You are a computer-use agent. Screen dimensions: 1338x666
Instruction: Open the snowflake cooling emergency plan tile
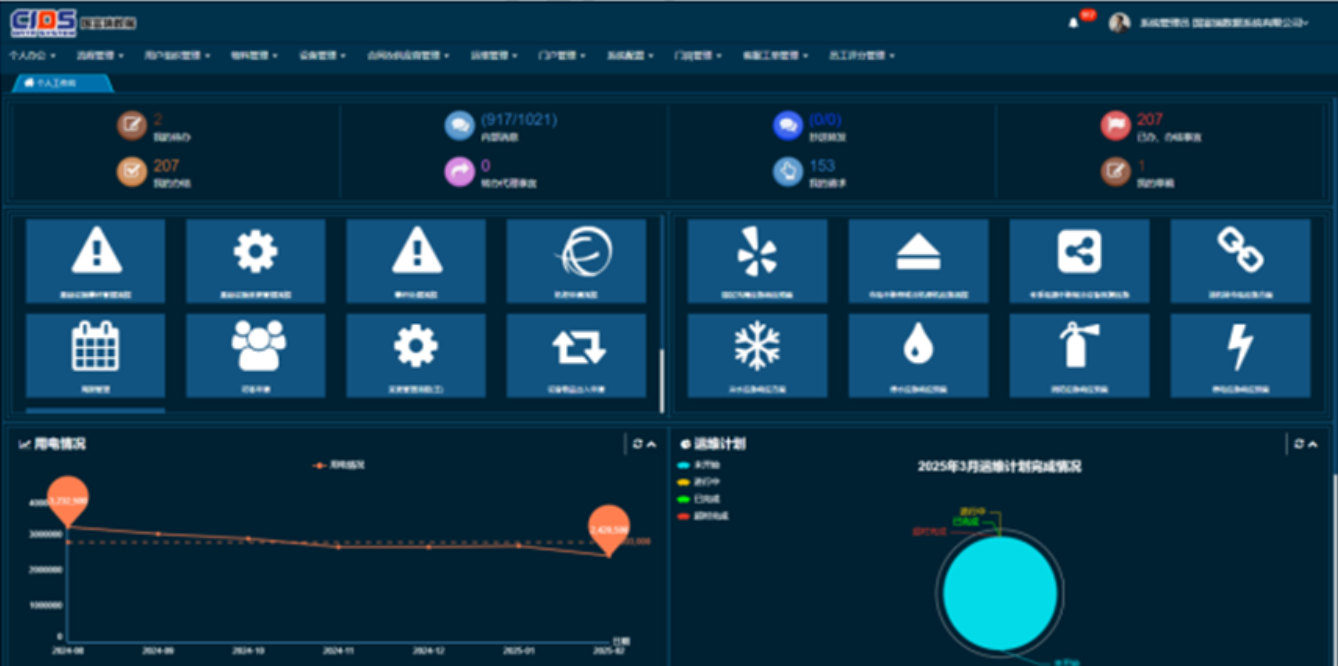(757, 355)
